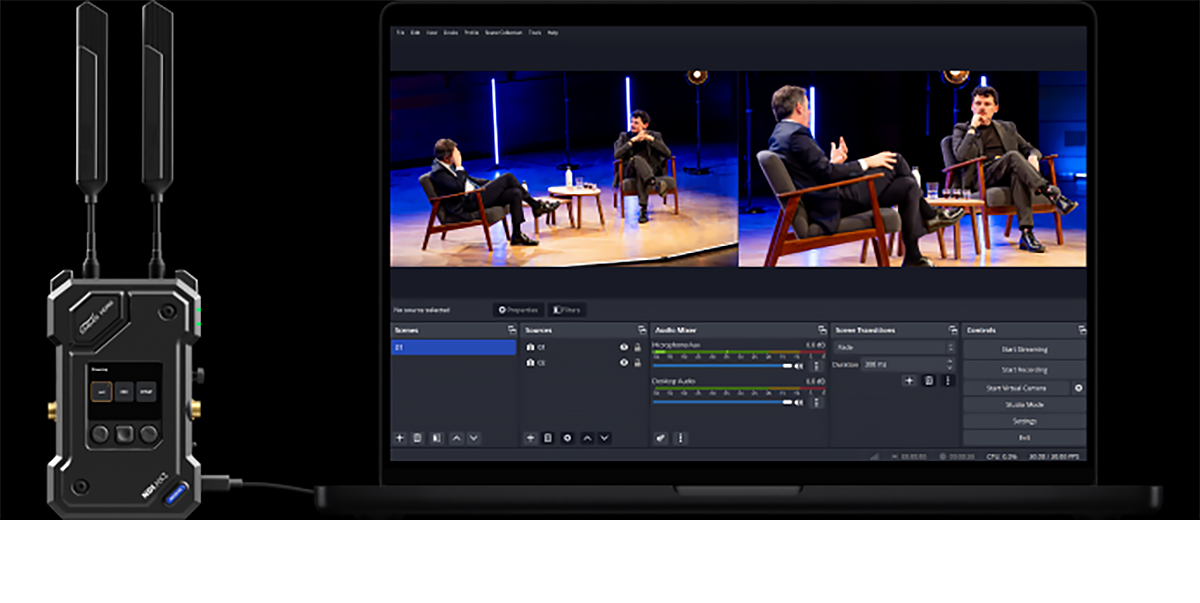1200x603 pixels.
Task: Remove scene transition with trash icon
Action: [x=929, y=381]
